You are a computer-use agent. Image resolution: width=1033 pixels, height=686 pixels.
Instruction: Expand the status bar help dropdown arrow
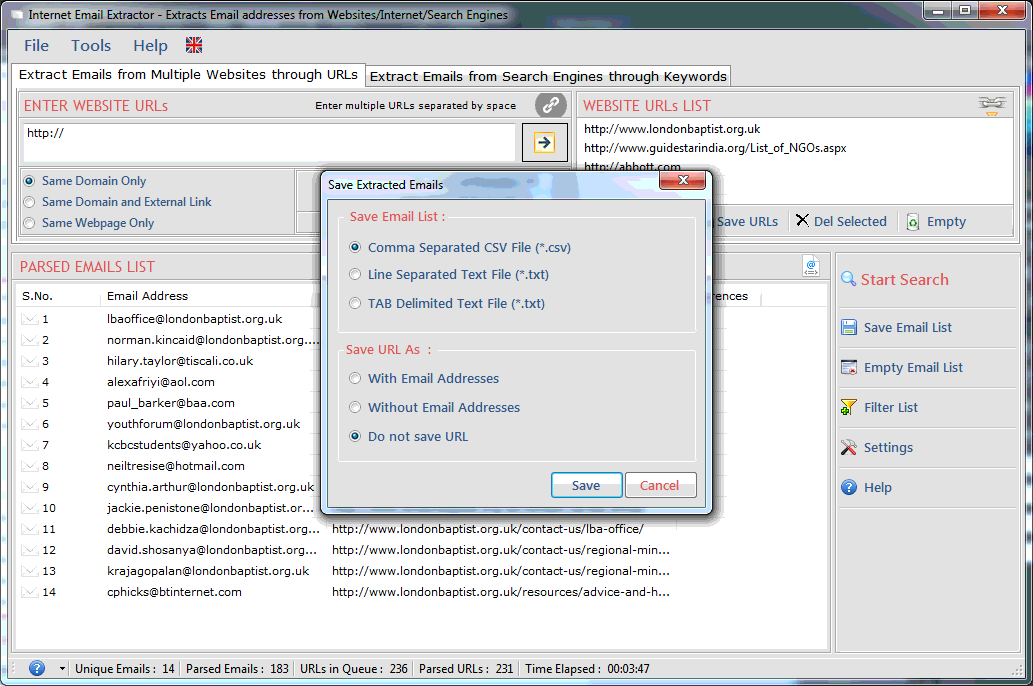(x=62, y=668)
